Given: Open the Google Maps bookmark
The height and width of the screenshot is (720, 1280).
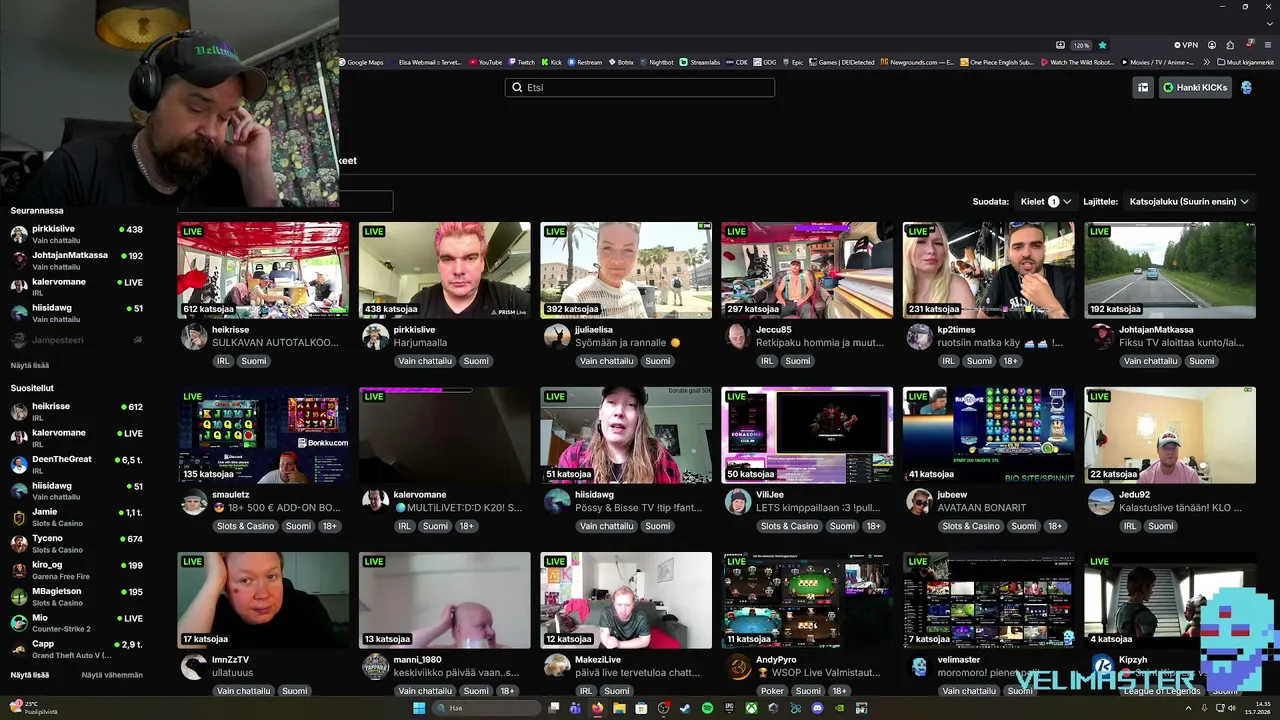Looking at the screenshot, I should pos(361,62).
